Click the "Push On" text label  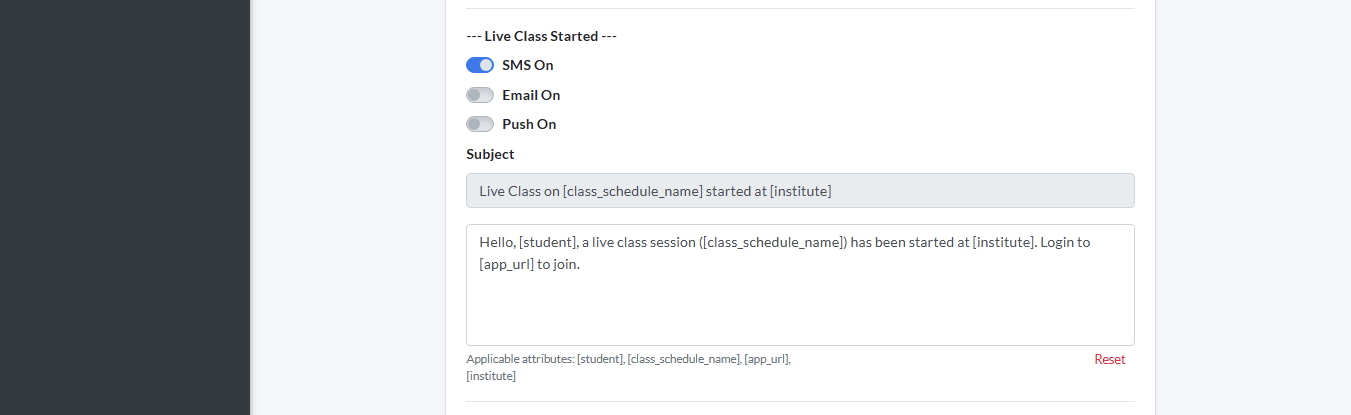(x=529, y=124)
